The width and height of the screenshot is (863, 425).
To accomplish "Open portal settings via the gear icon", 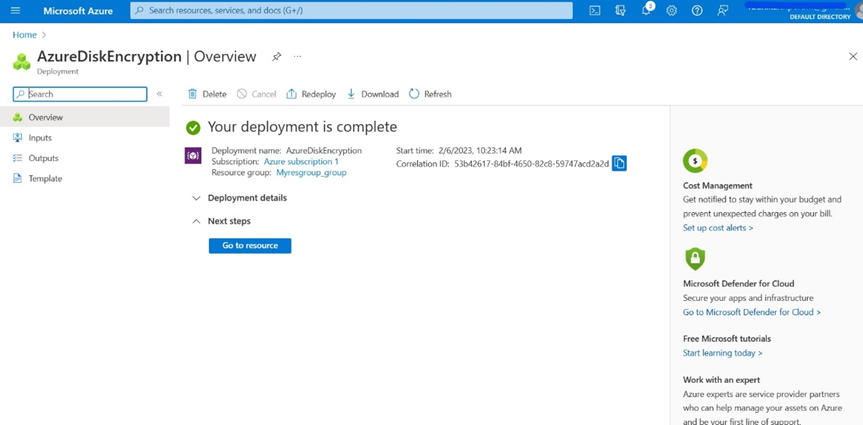I will (x=671, y=10).
